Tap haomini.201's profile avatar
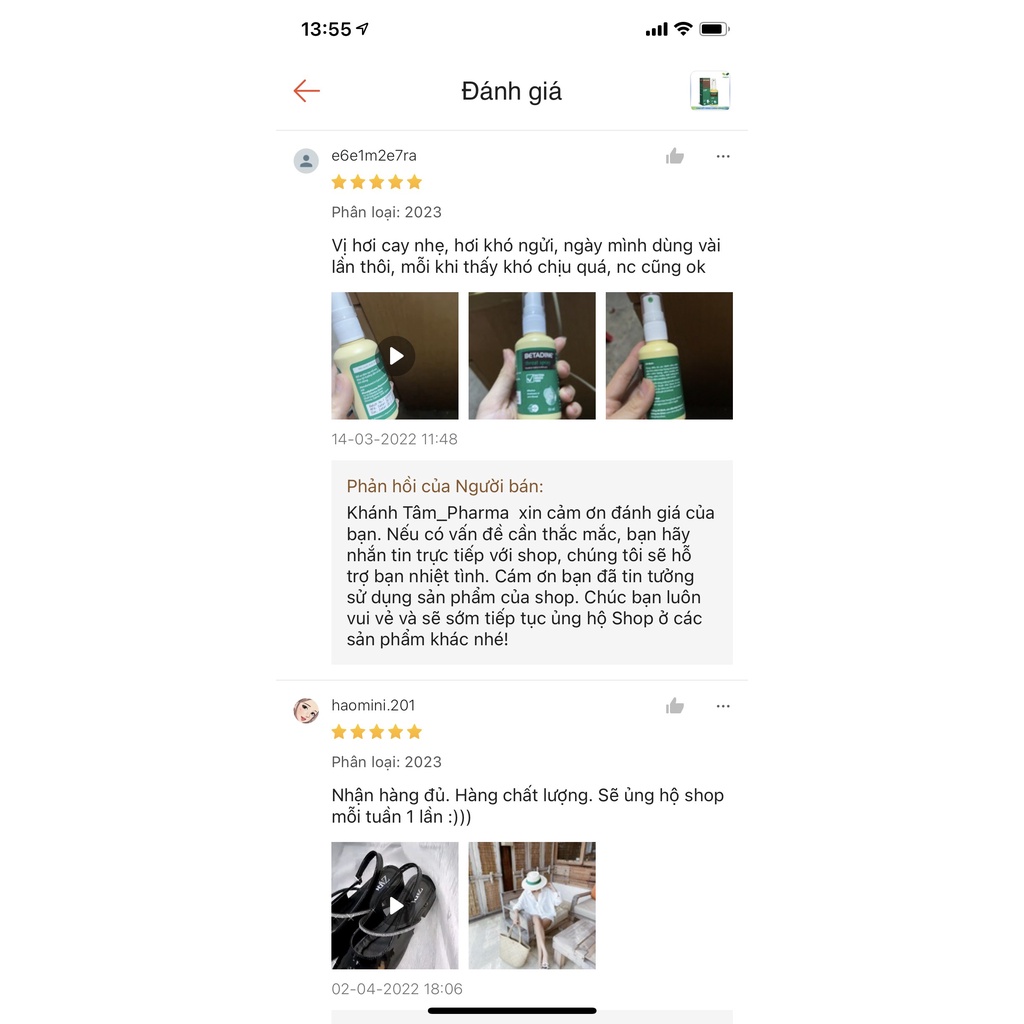The height and width of the screenshot is (1024, 1024). click(x=306, y=711)
